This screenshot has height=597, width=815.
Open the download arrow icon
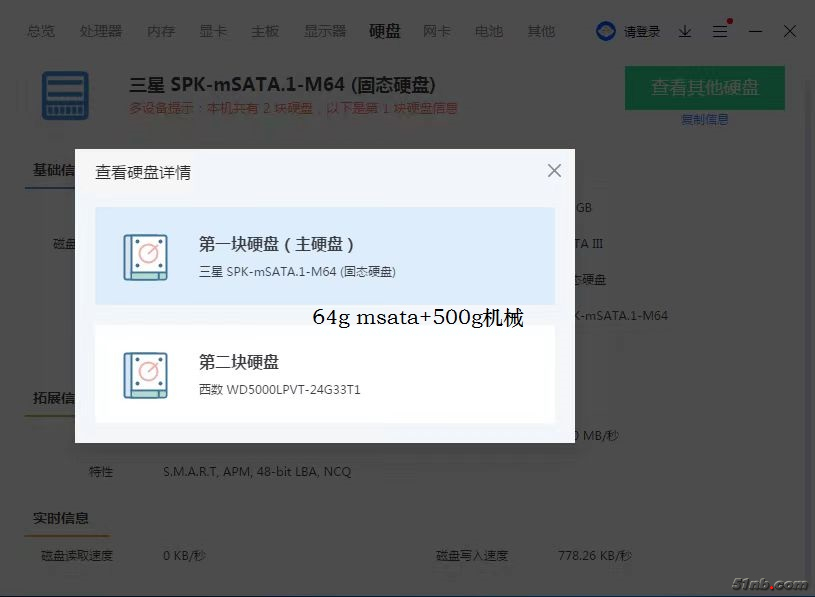point(685,31)
